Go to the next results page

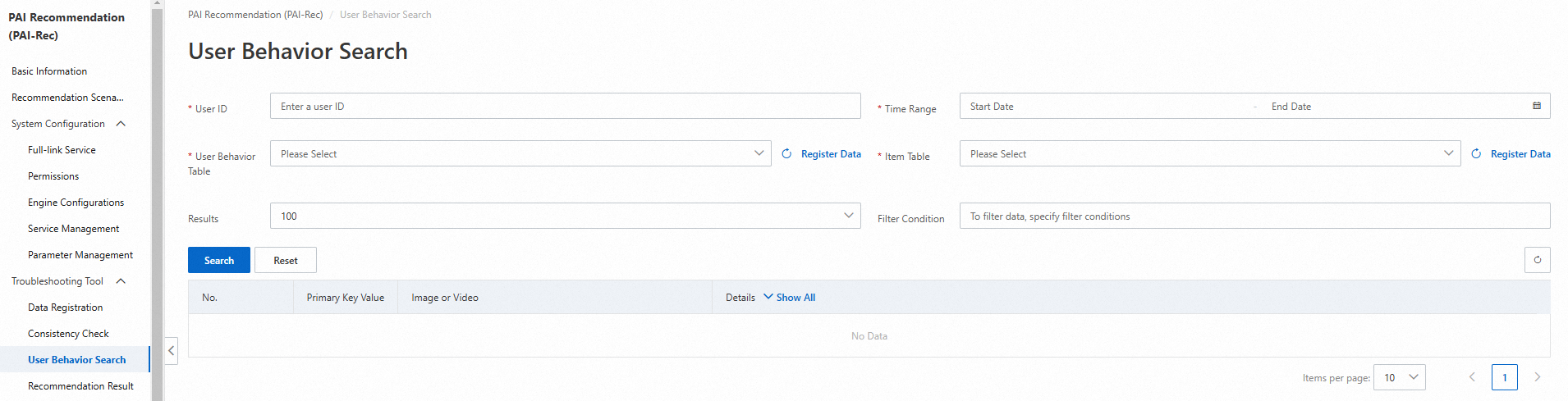point(1537,377)
